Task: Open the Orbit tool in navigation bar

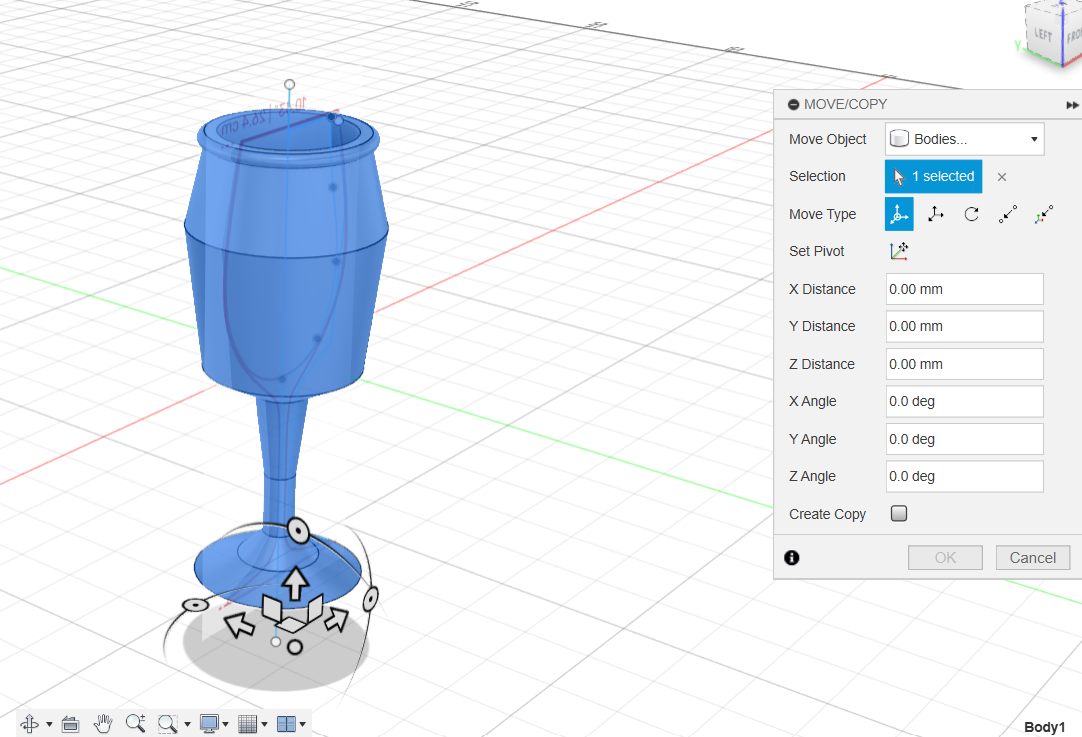Action: click(x=30, y=723)
